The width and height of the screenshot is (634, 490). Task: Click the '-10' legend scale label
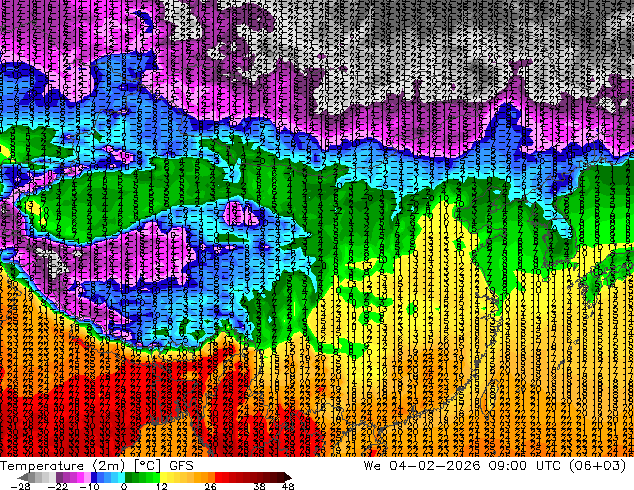89,486
